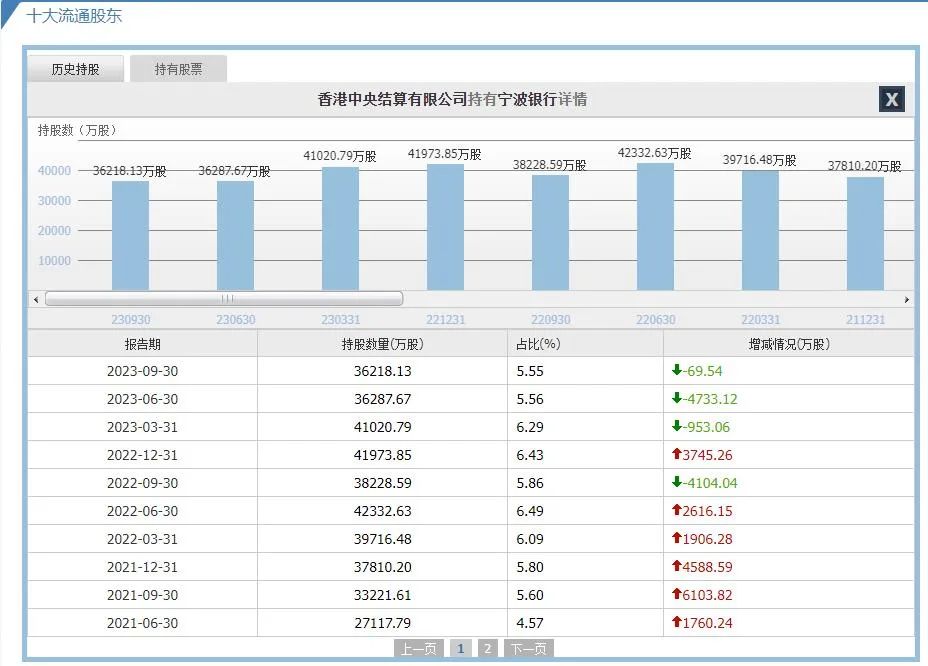Select the 2021-09-30 report date cell

(143, 595)
